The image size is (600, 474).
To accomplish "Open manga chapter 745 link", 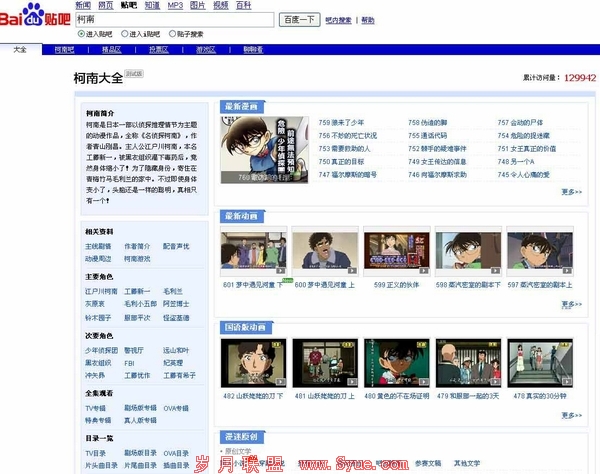I will click(x=524, y=175).
